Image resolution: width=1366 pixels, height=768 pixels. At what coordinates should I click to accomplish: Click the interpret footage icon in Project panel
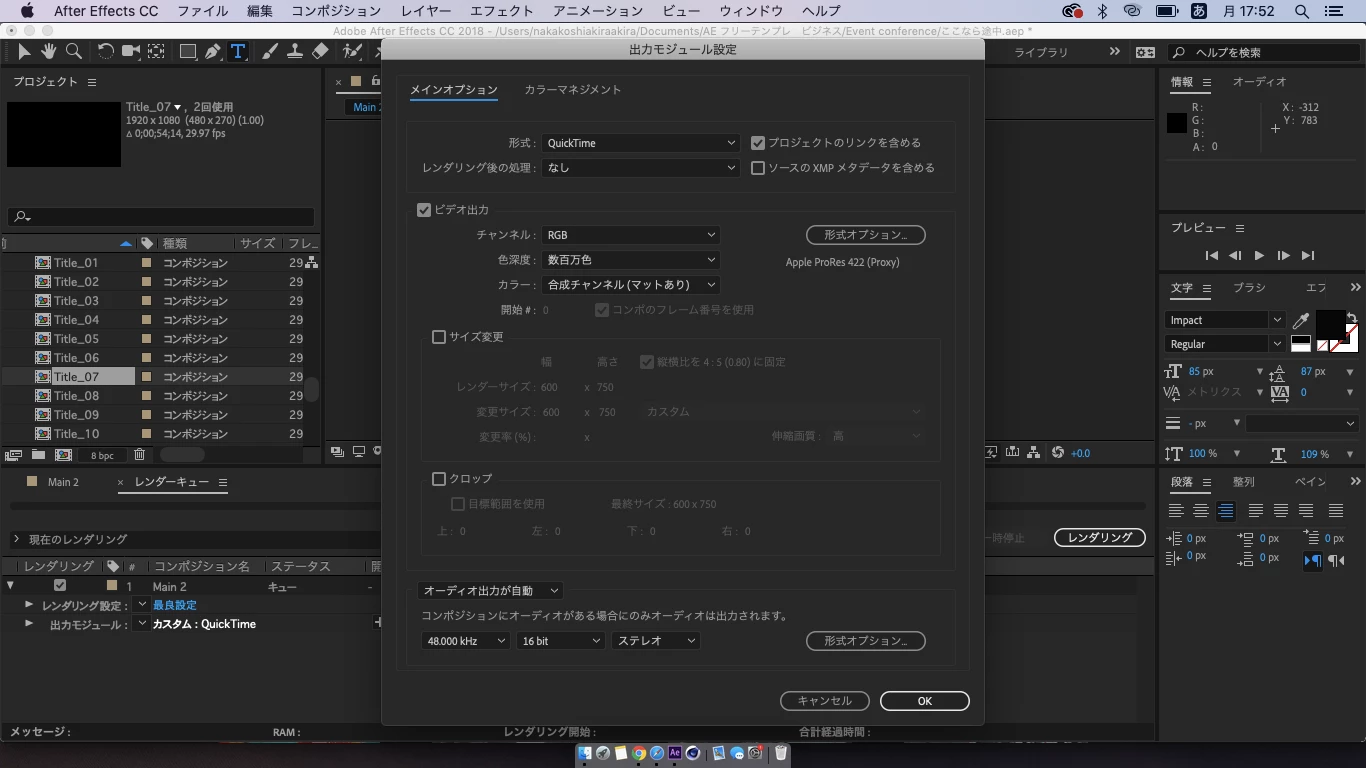click(x=14, y=455)
